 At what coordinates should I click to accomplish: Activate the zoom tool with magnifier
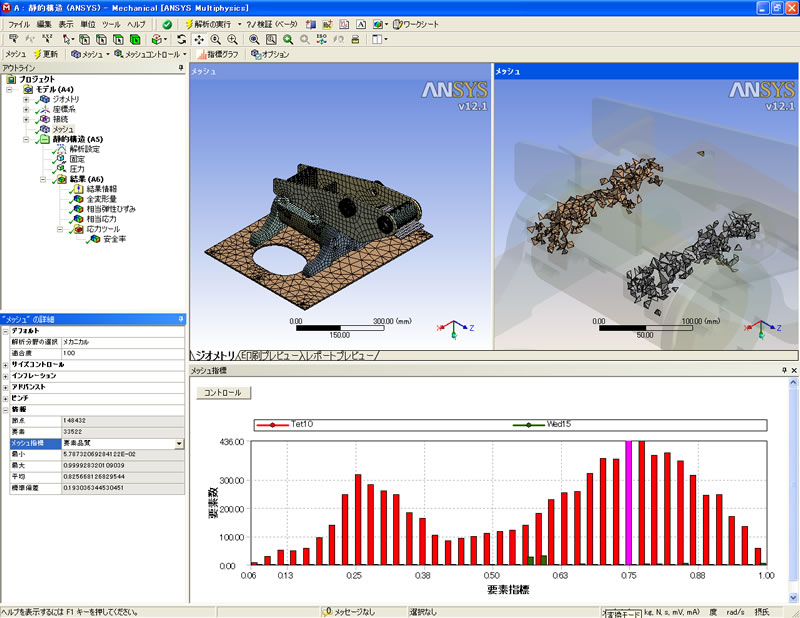[216, 39]
